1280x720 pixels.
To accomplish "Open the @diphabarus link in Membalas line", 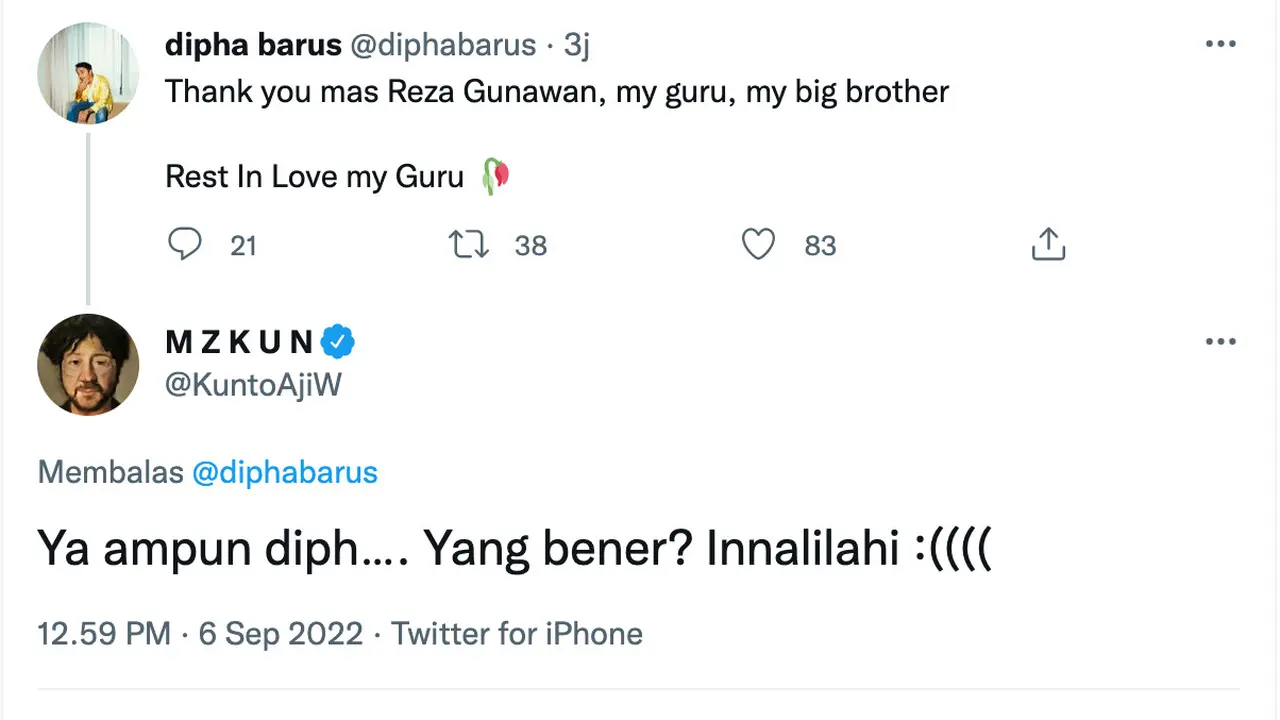I will [285, 472].
